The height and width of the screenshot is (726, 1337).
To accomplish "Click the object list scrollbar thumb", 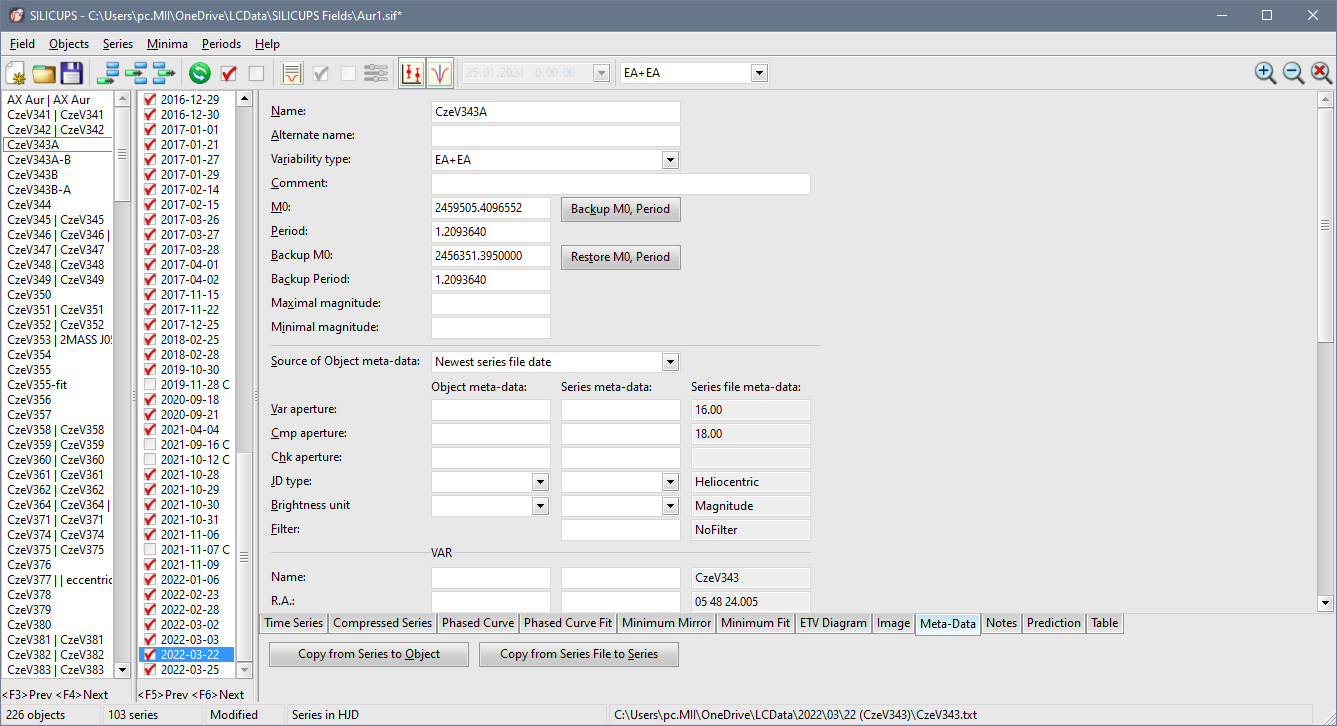I will coord(122,154).
